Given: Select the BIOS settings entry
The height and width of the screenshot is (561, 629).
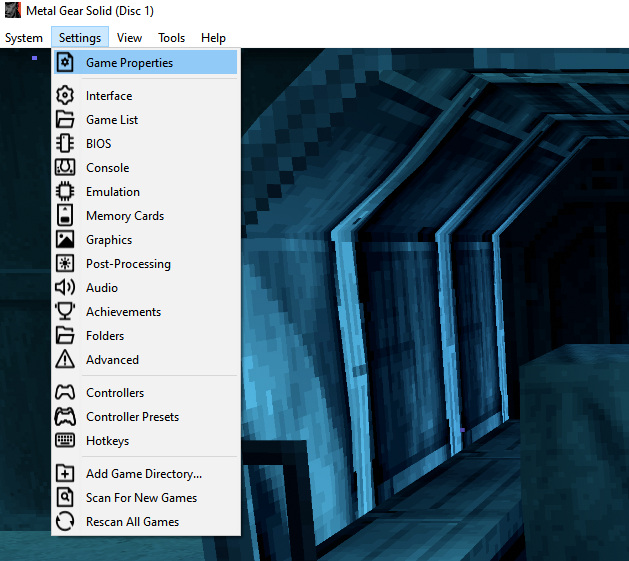Looking at the screenshot, I should 146,143.
